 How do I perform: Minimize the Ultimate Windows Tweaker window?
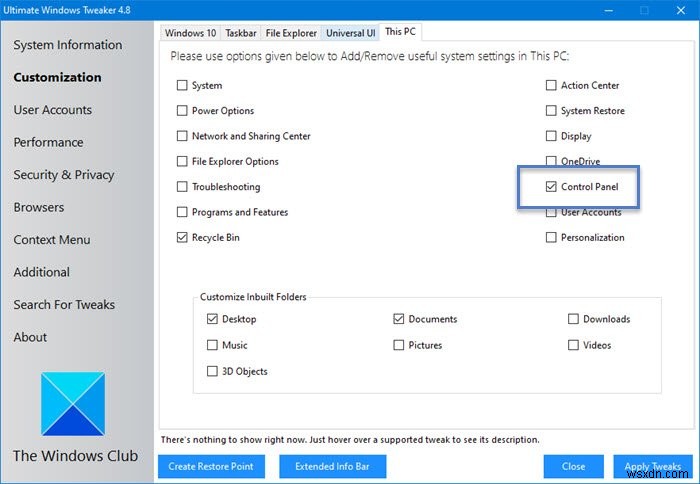(x=609, y=10)
